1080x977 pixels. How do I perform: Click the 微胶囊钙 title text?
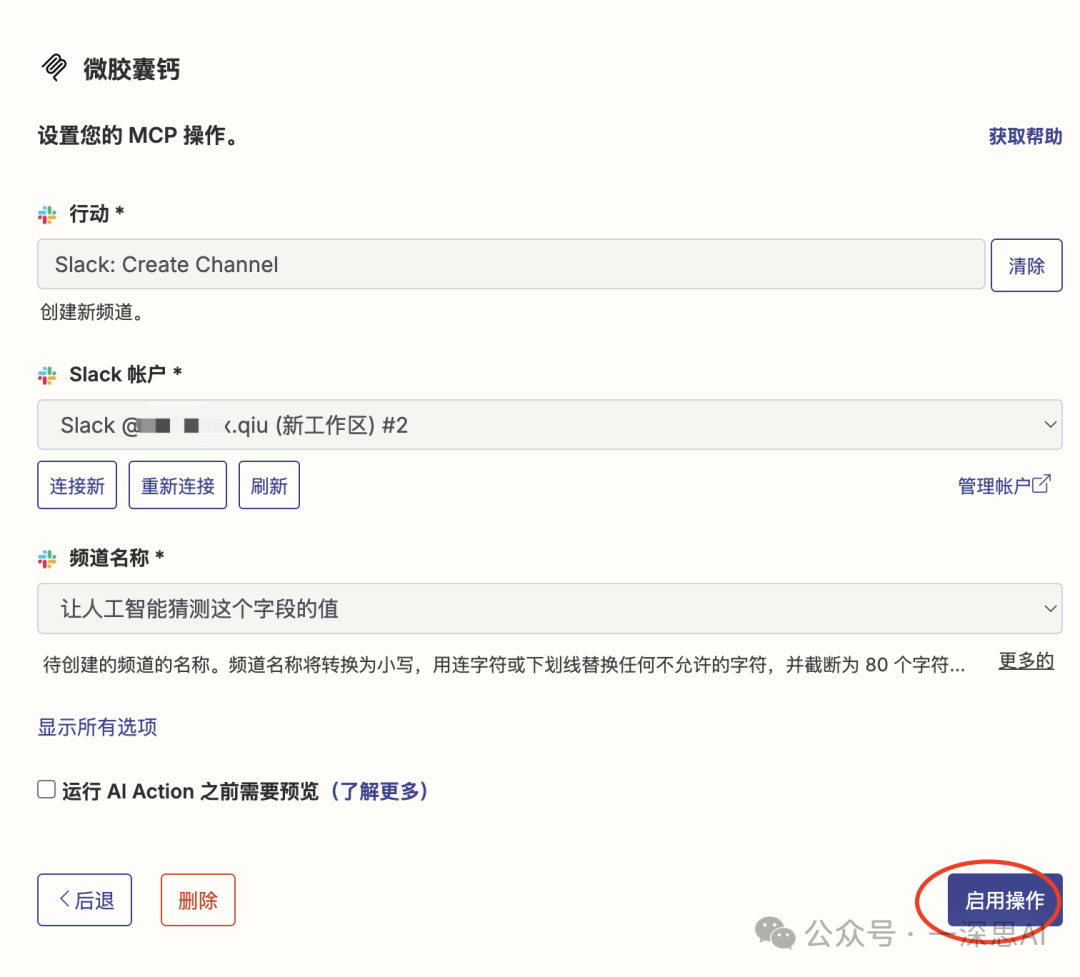pyautogui.click(x=132, y=69)
